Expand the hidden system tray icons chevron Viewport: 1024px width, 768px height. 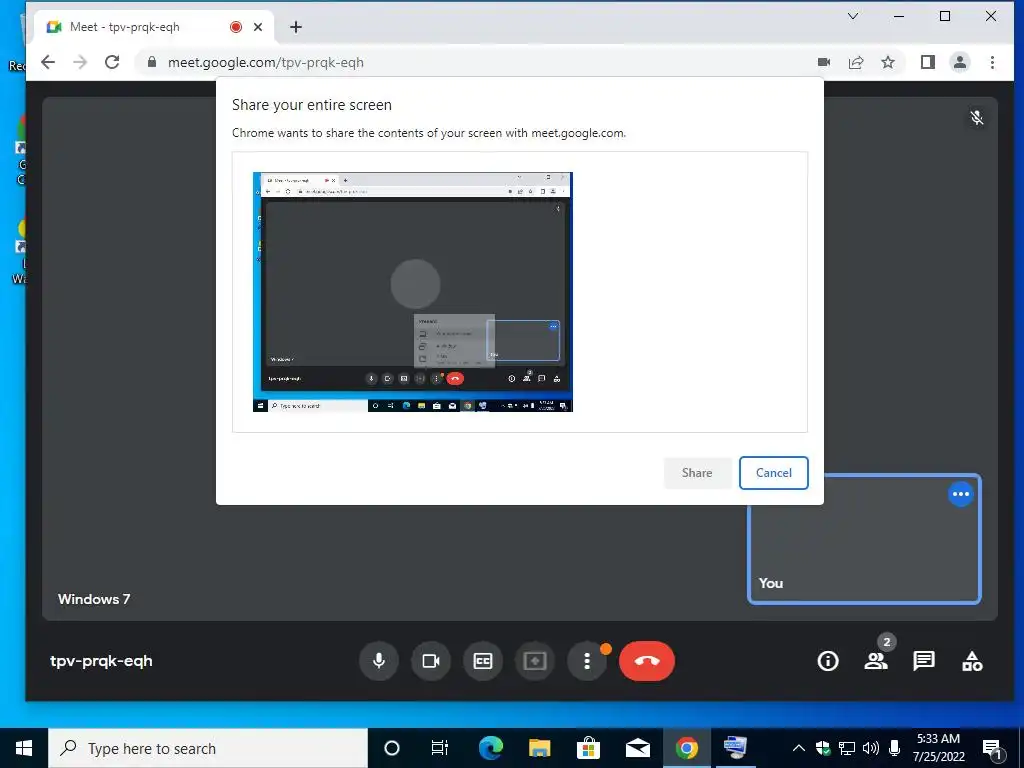coord(799,748)
